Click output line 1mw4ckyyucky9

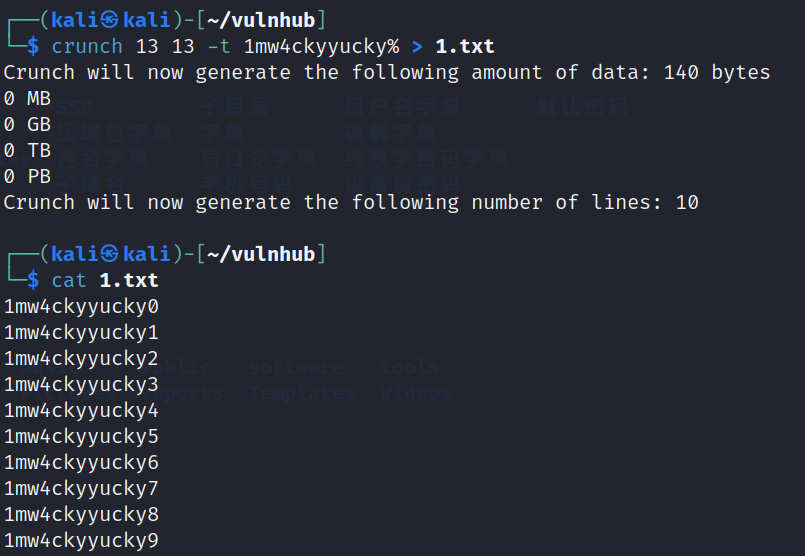(x=82, y=540)
